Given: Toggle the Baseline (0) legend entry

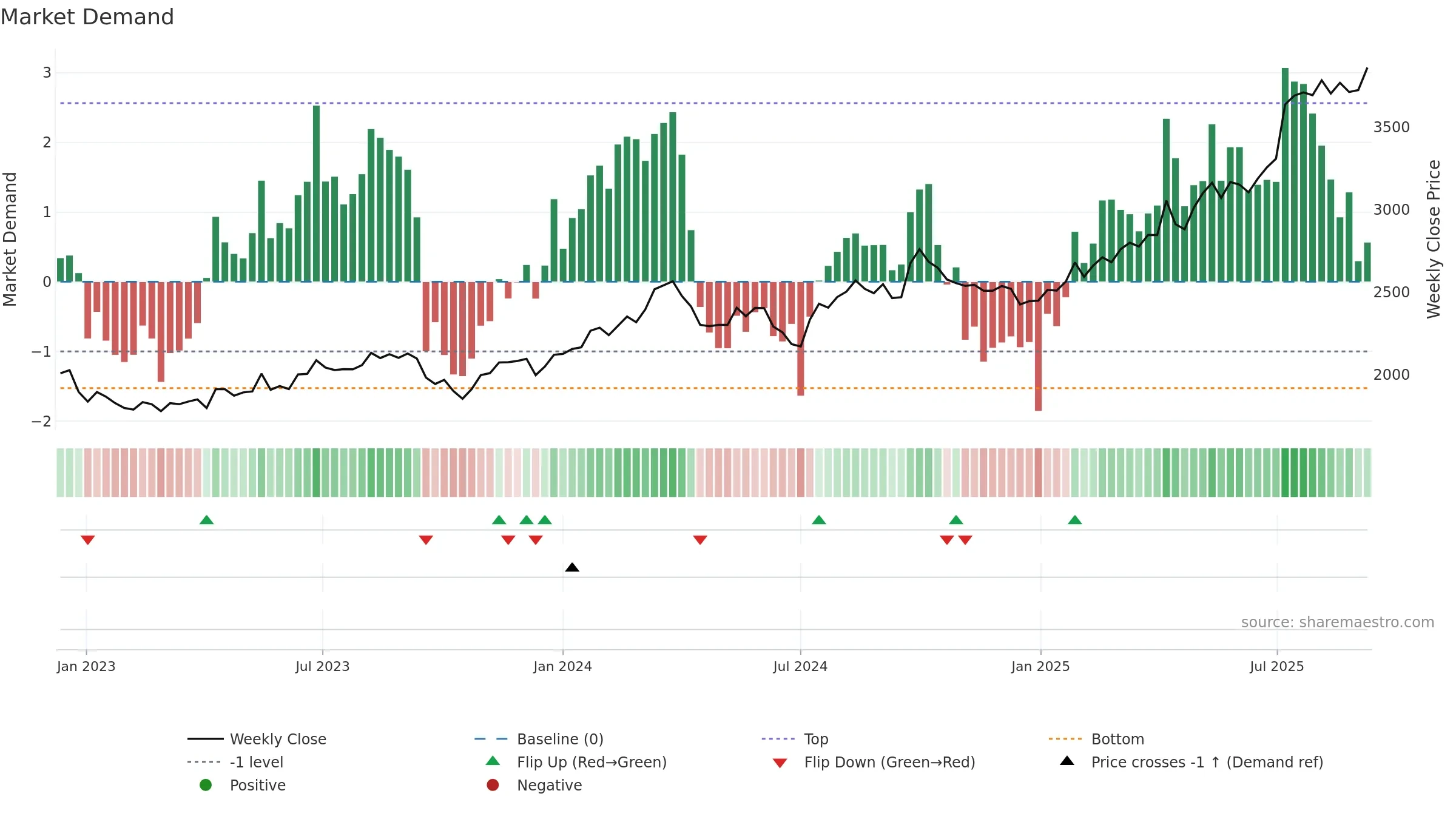Looking at the screenshot, I should pyautogui.click(x=539, y=739).
